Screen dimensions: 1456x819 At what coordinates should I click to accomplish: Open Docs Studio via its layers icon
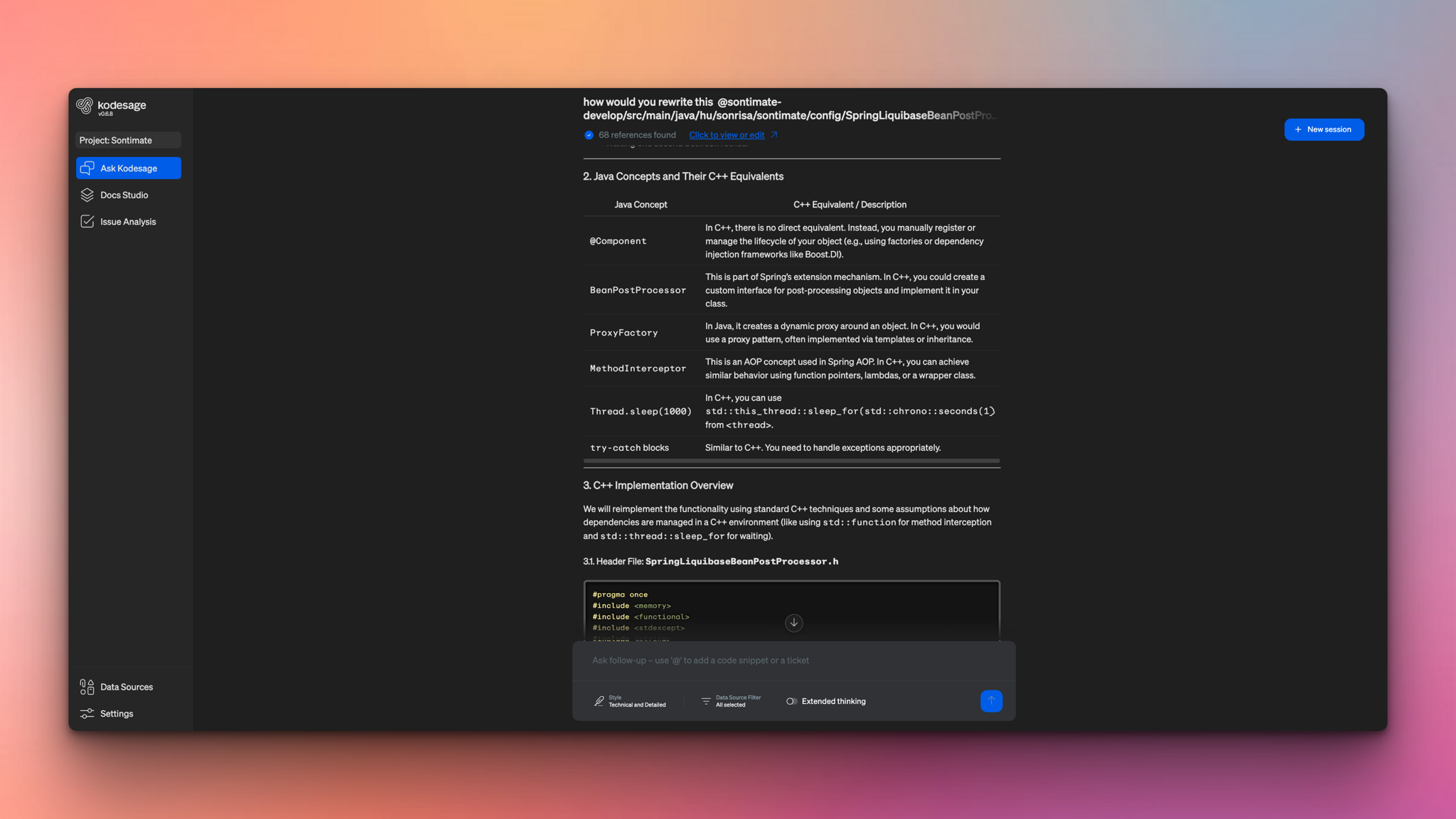tap(87, 194)
